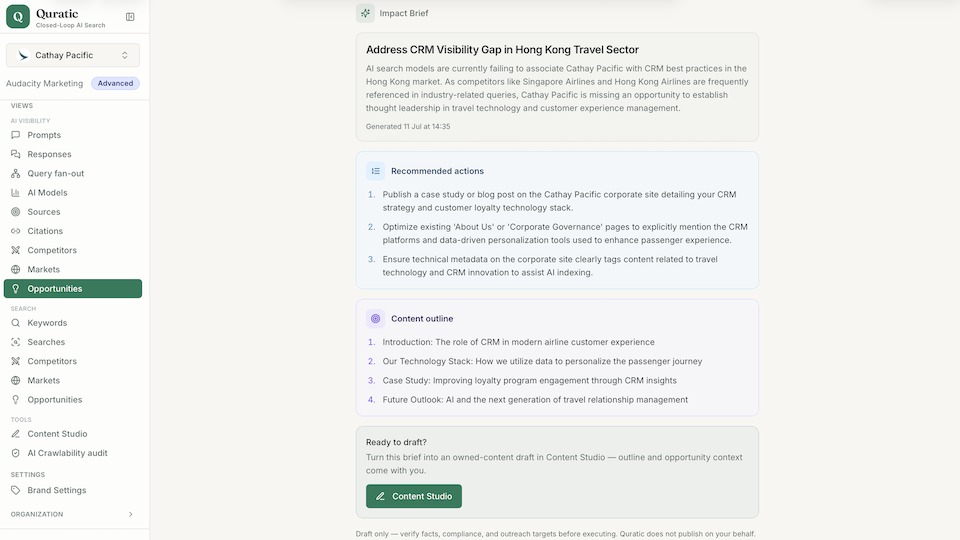This screenshot has height=540, width=960.
Task: Click Search section Markets globe icon
Action: pos(16,380)
